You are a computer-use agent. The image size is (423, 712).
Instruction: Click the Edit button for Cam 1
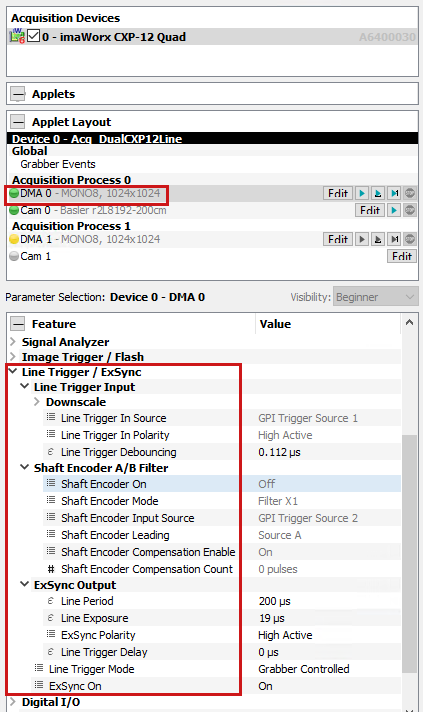(x=402, y=256)
